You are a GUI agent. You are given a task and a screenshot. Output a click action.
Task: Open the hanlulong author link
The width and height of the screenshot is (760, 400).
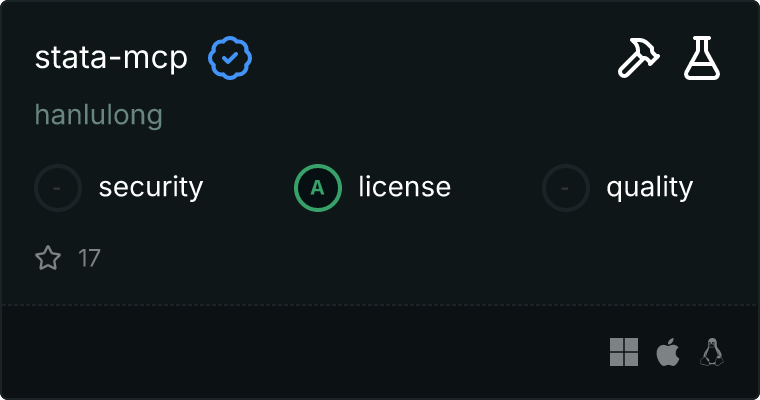tap(99, 116)
